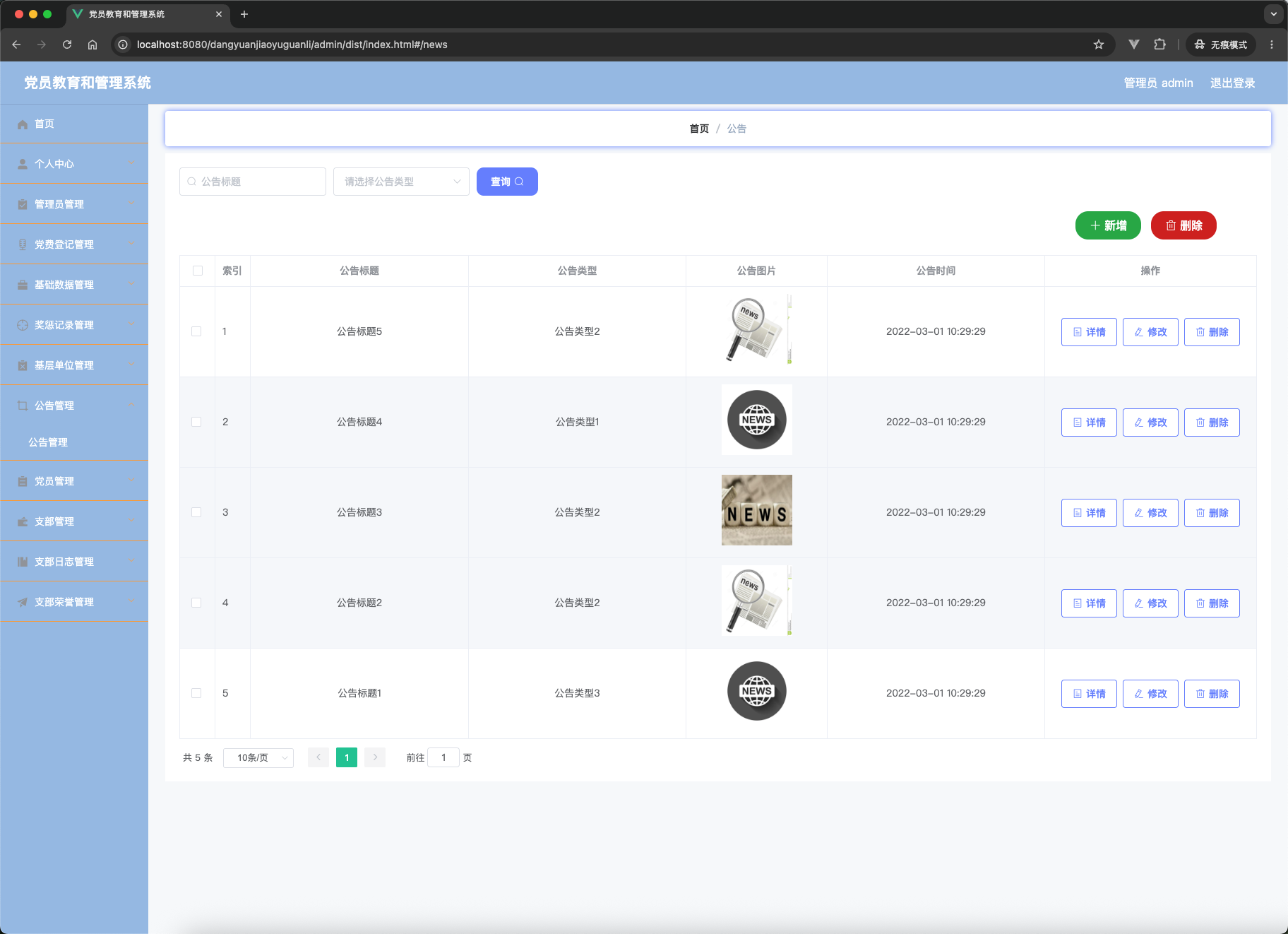The width and height of the screenshot is (1288, 934).
Task: Open the 支部日志管理 sidebar menu
Action: [74, 562]
